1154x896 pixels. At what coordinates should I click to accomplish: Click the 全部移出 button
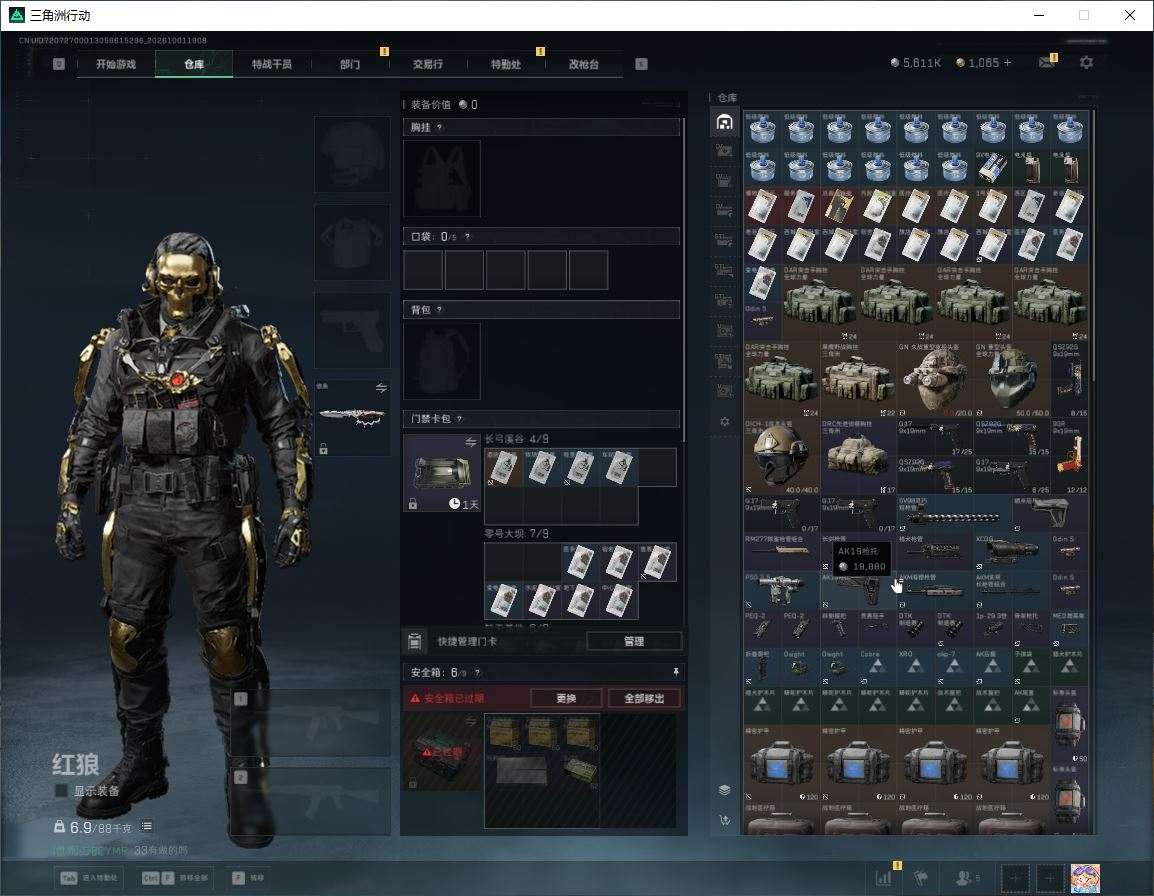(x=644, y=698)
